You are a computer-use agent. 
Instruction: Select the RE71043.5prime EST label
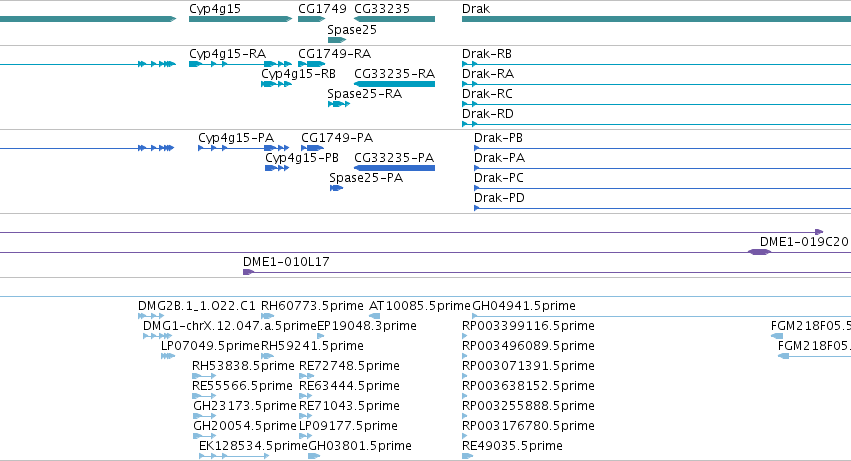click(x=349, y=407)
